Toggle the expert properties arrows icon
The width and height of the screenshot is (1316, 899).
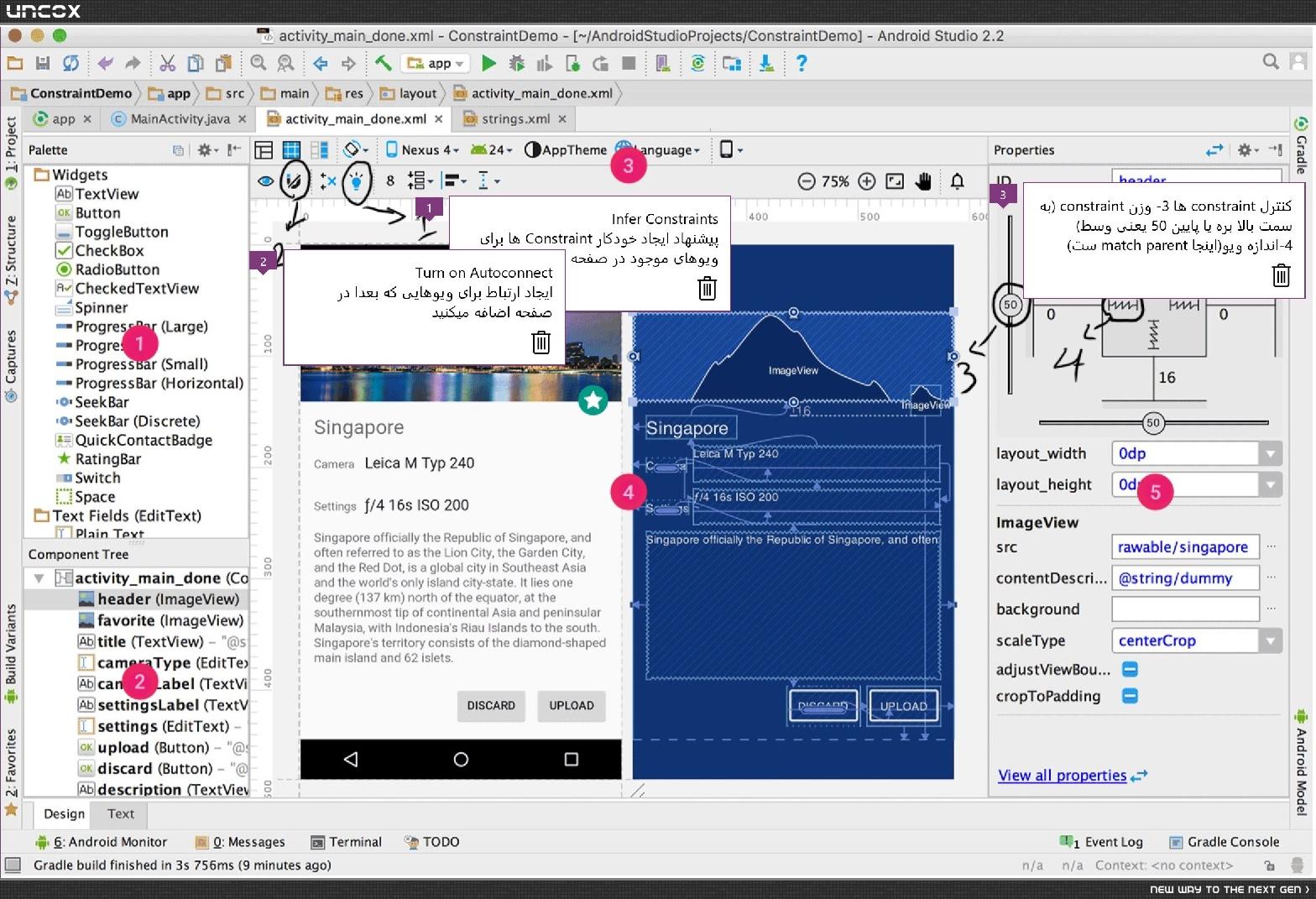click(1214, 150)
